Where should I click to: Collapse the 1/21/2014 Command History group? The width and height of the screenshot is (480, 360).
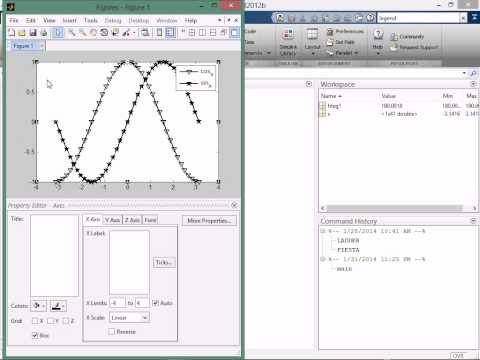click(x=322, y=259)
